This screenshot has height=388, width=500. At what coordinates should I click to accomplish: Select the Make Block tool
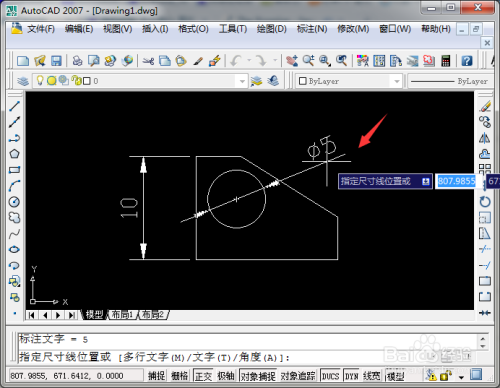click(x=14, y=297)
